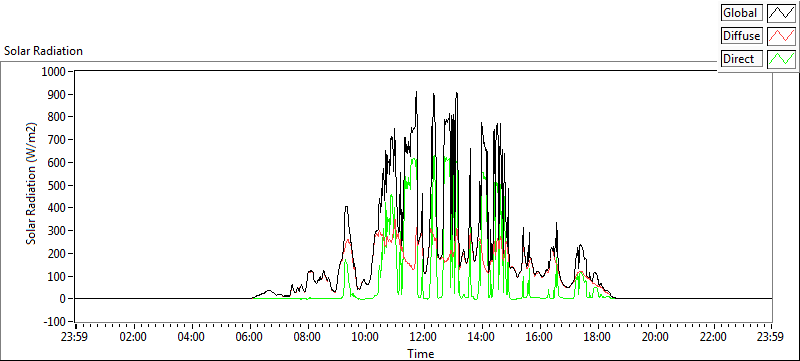Viewport: 800px width, 361px height.
Task: Click the 12:00 time axis label
Action: [x=423, y=337]
